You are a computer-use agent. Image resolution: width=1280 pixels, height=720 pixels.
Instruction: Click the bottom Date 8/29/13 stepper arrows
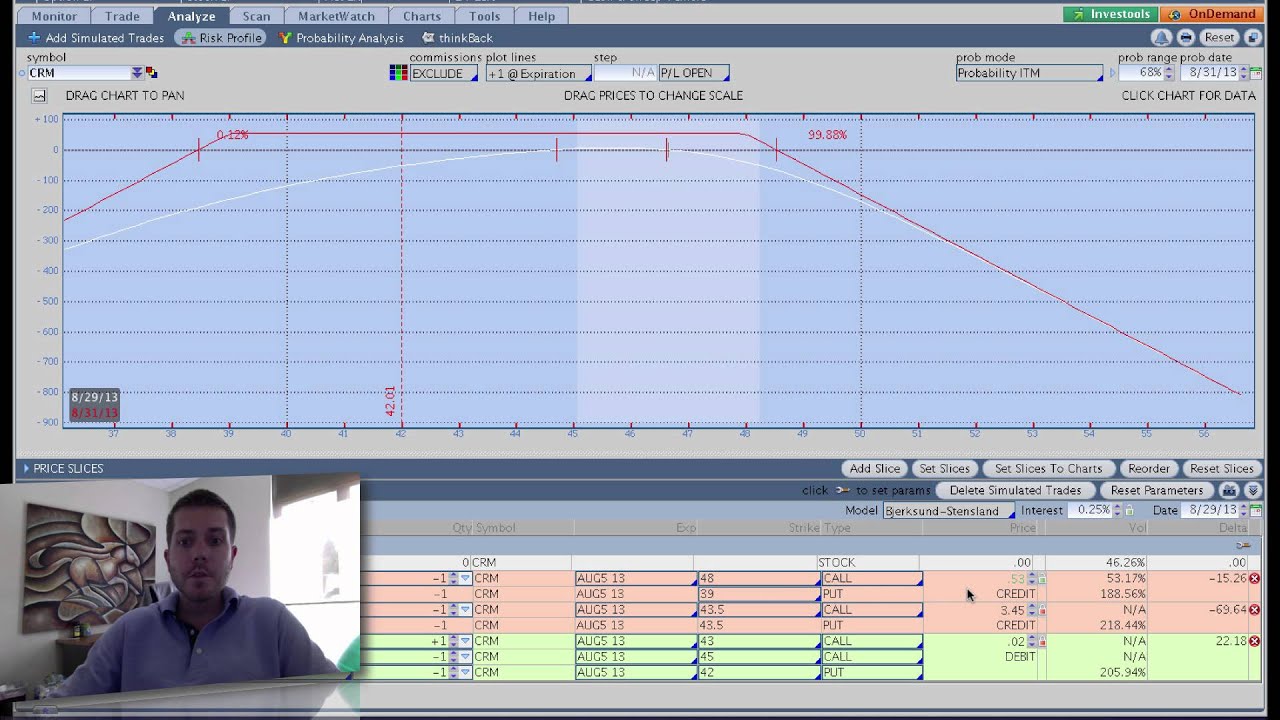pos(1244,510)
